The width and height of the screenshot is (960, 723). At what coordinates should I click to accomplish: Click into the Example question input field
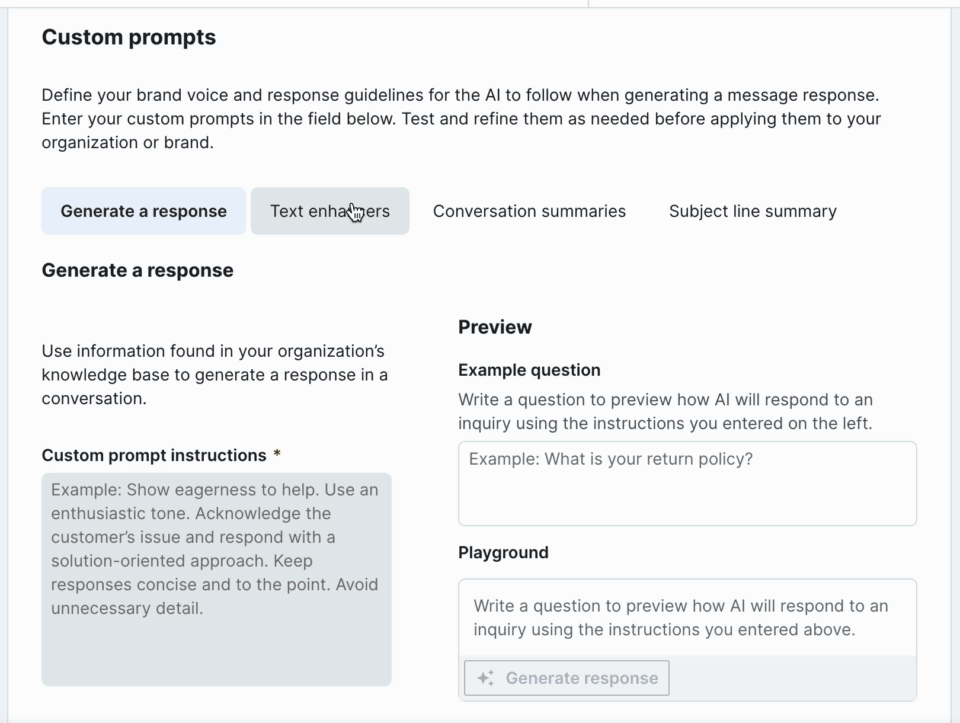[687, 484]
